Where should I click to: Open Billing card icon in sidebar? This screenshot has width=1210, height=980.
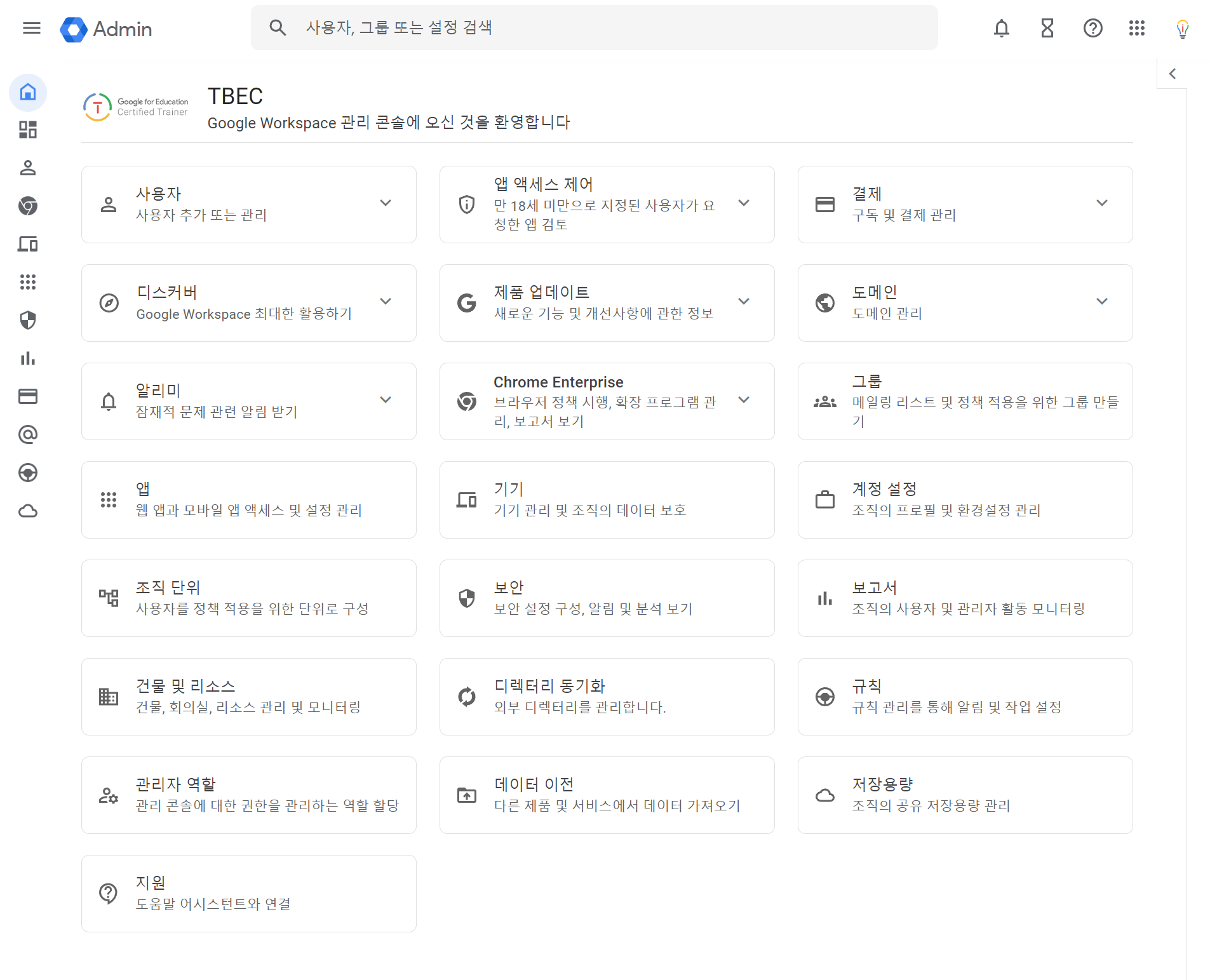(x=28, y=396)
